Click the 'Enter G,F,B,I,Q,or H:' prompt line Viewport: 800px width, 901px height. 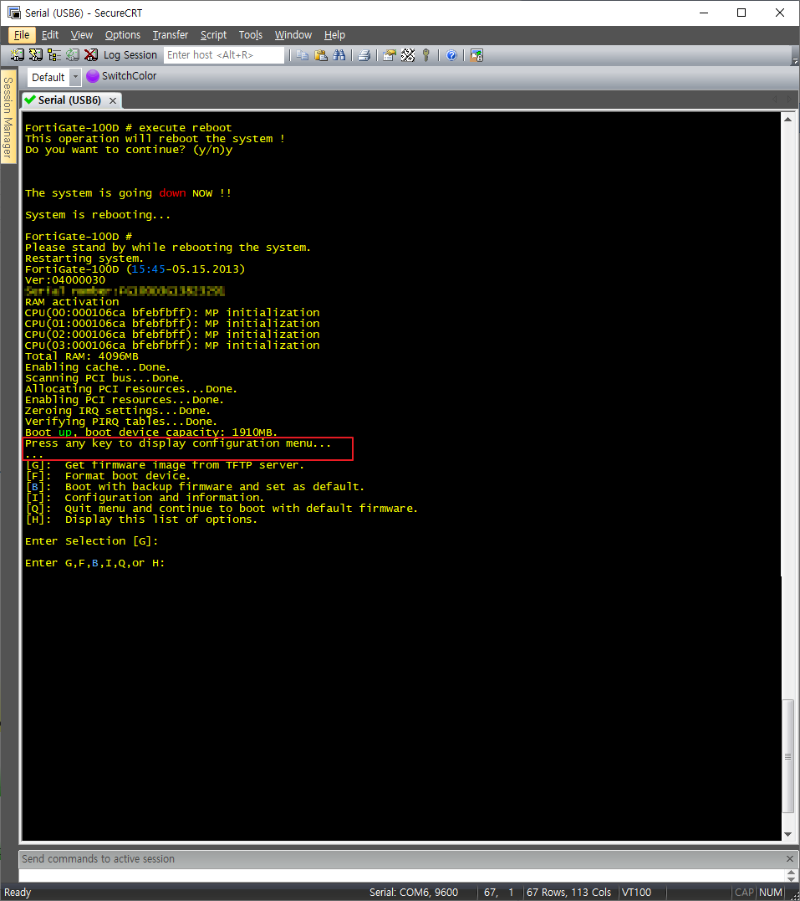click(95, 563)
